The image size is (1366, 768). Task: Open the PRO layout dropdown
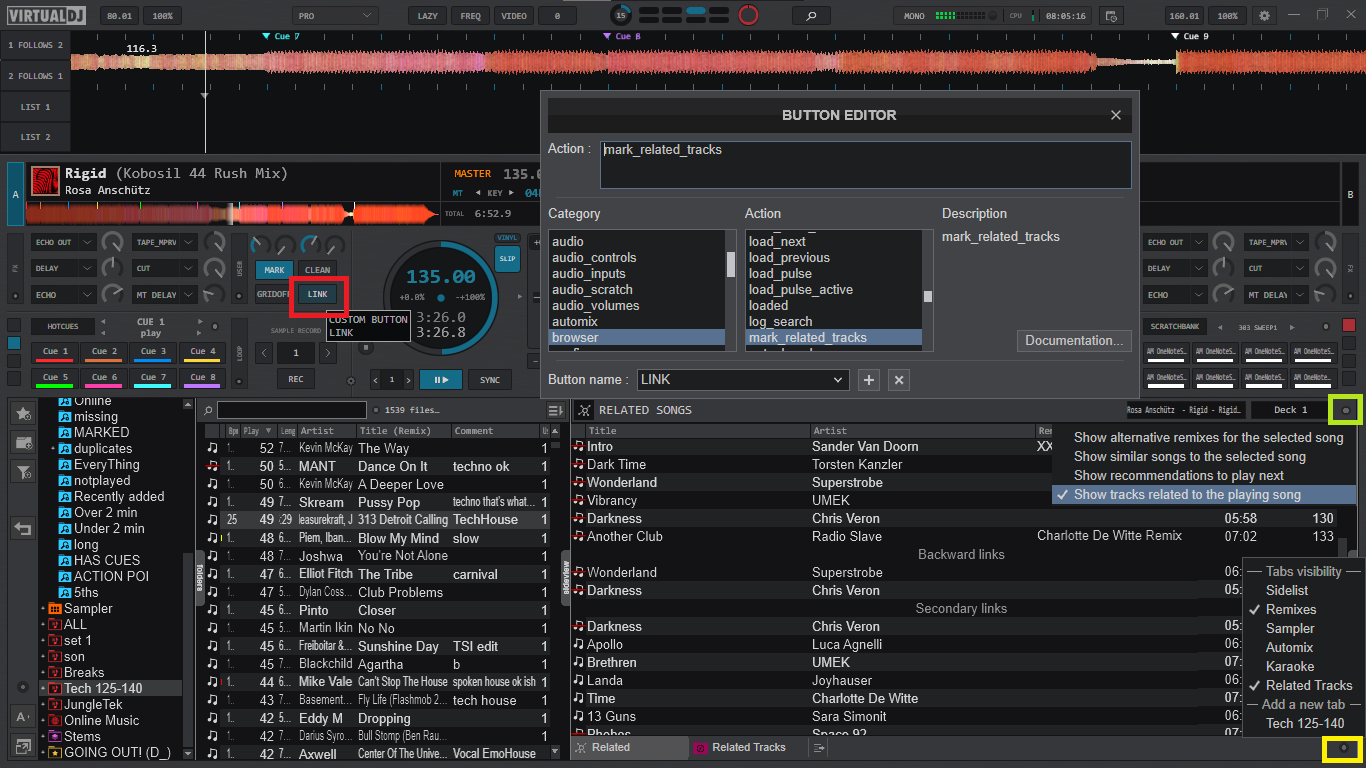coord(335,16)
